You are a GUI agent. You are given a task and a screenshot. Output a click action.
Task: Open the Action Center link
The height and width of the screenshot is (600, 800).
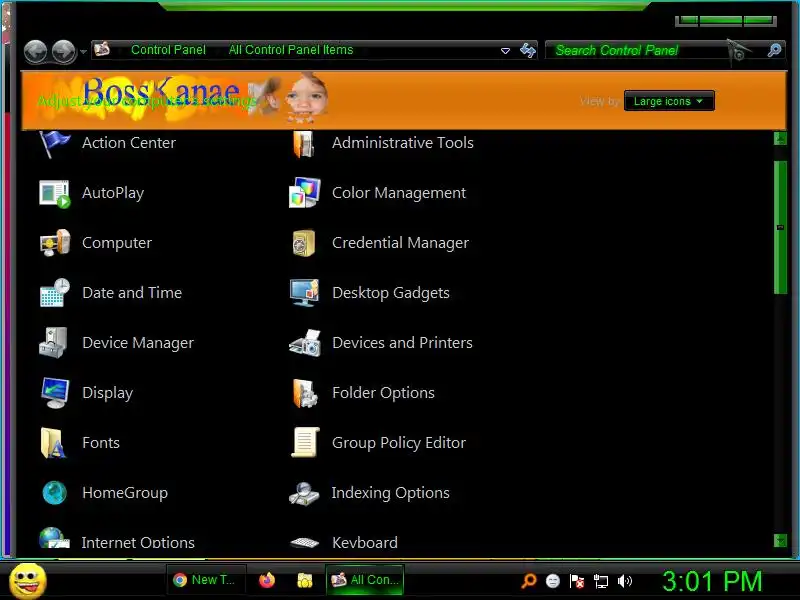pos(129,143)
